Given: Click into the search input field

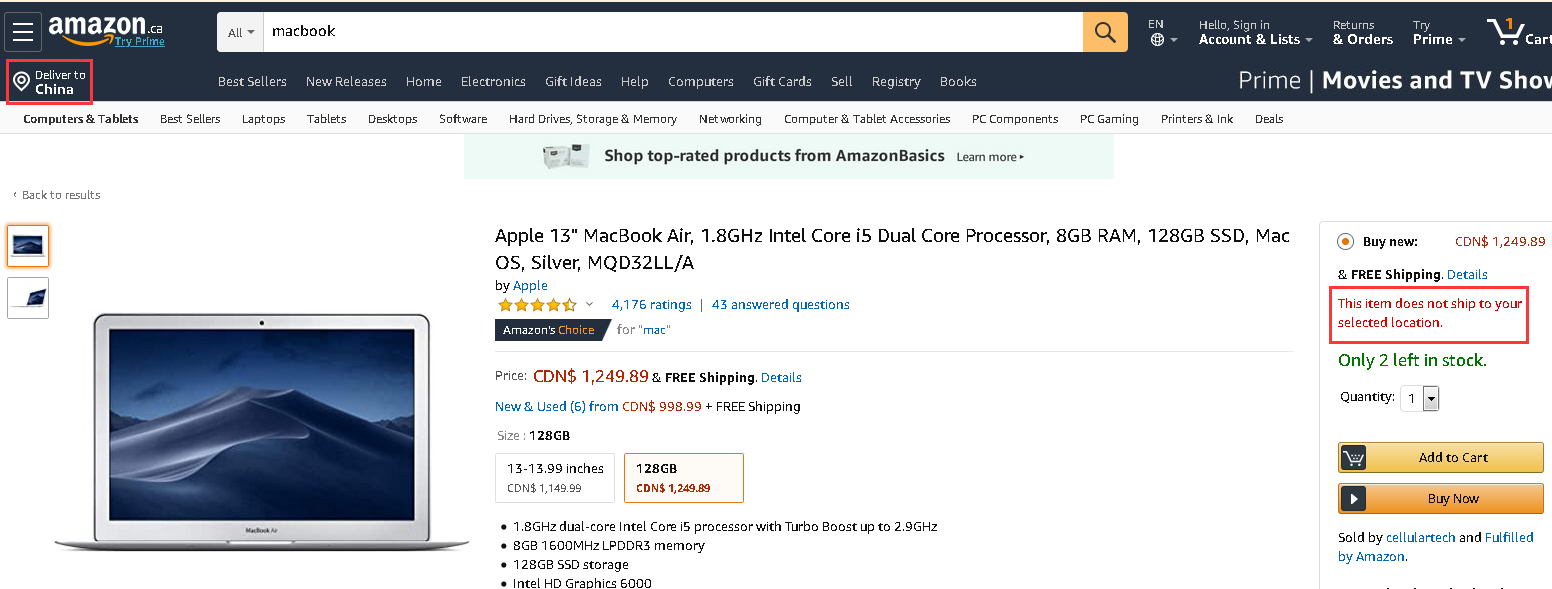Looking at the screenshot, I should 670,32.
